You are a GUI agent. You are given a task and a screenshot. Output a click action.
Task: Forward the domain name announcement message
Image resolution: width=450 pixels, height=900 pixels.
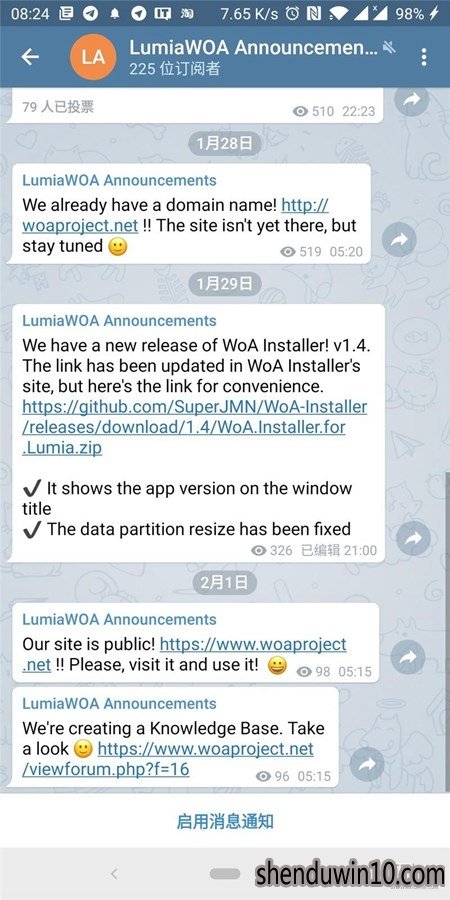point(398,239)
